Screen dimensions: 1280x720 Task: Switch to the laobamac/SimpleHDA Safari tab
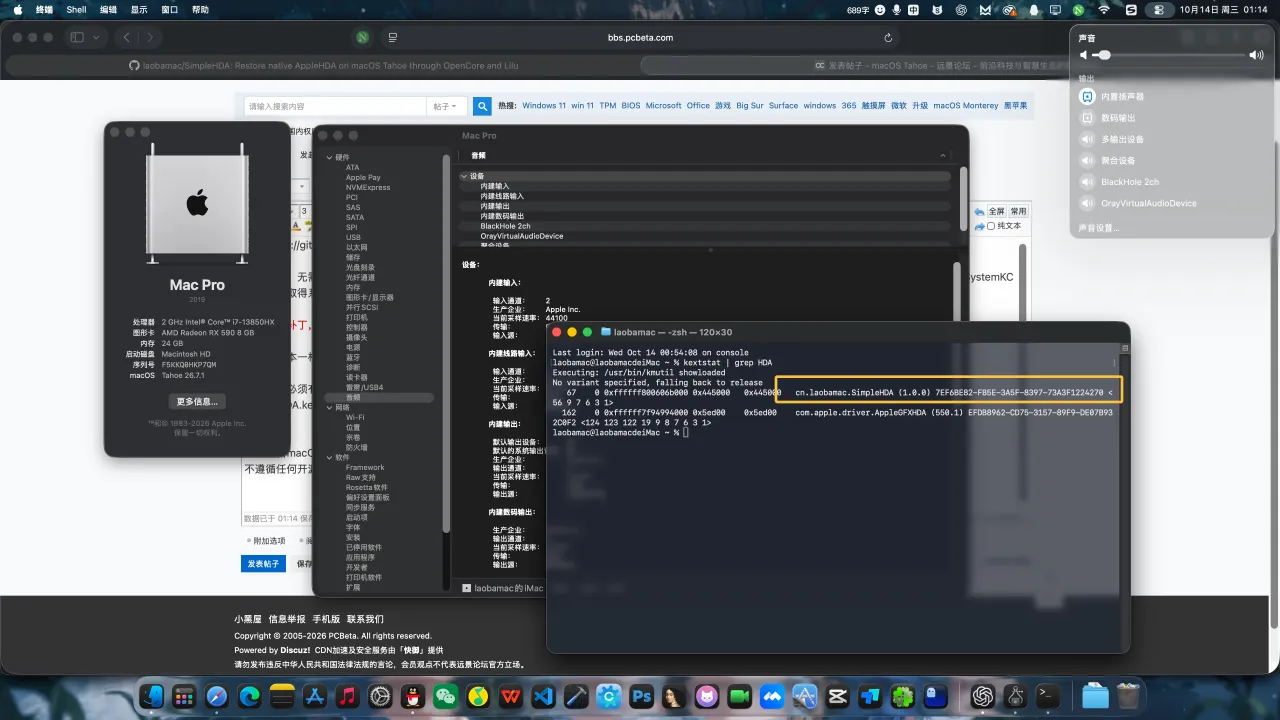(322, 66)
